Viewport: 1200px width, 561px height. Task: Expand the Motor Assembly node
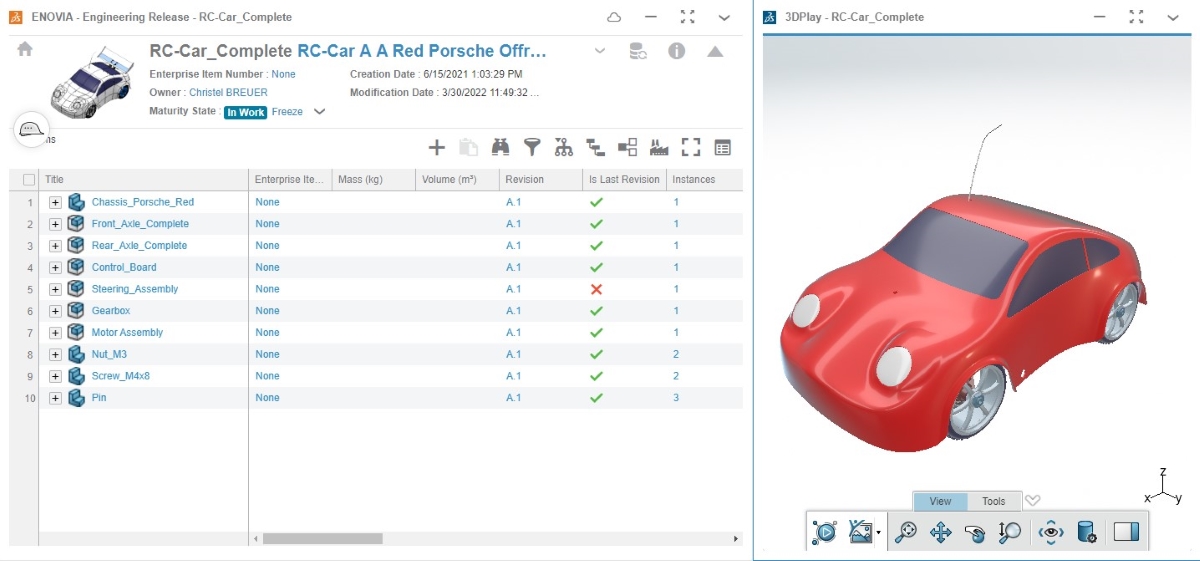55,333
